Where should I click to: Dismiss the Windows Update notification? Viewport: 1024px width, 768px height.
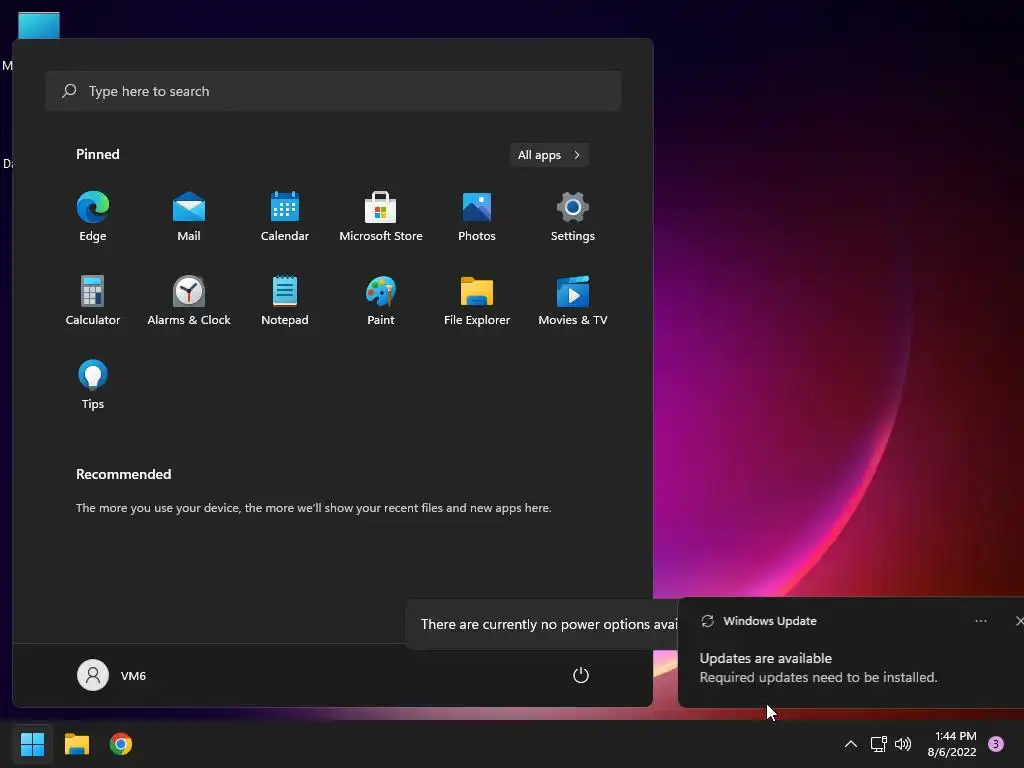tap(1019, 621)
